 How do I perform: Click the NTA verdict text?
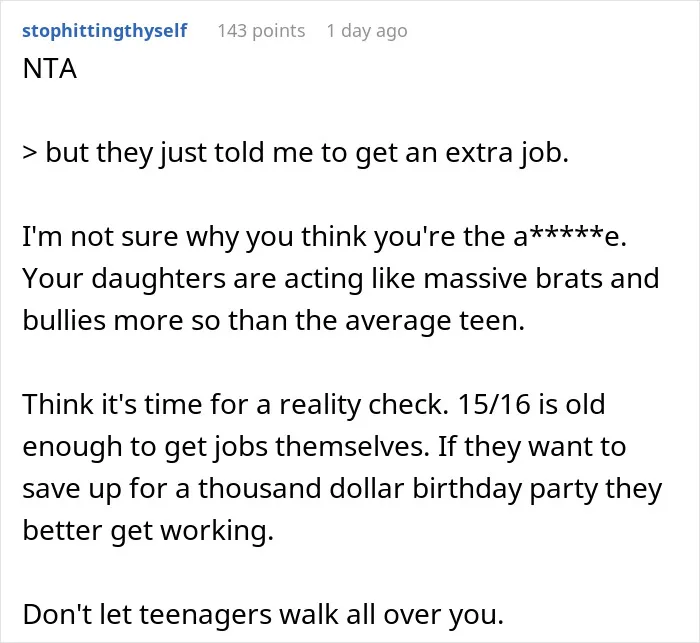(x=50, y=69)
